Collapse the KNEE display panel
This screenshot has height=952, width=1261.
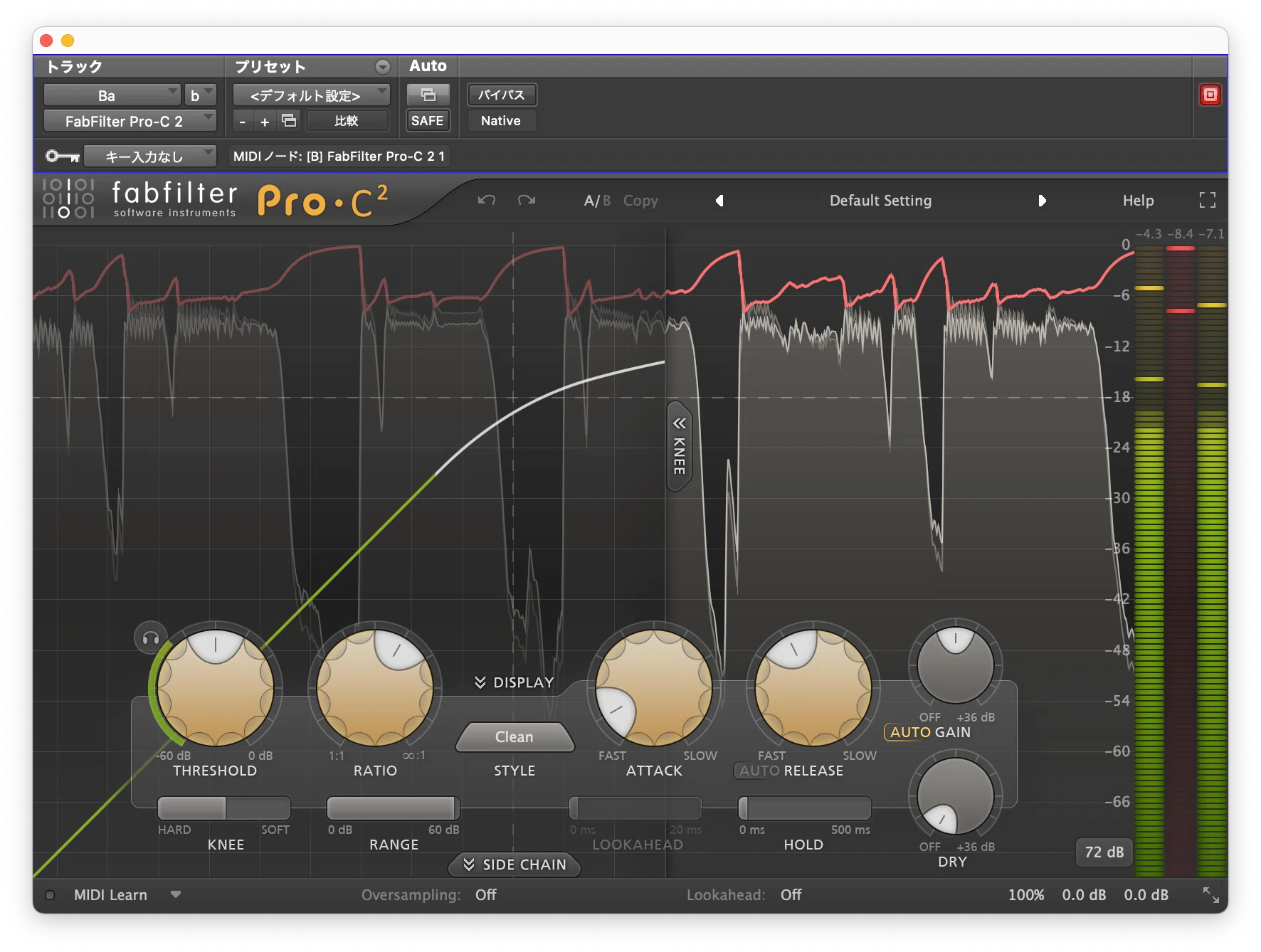click(x=680, y=446)
